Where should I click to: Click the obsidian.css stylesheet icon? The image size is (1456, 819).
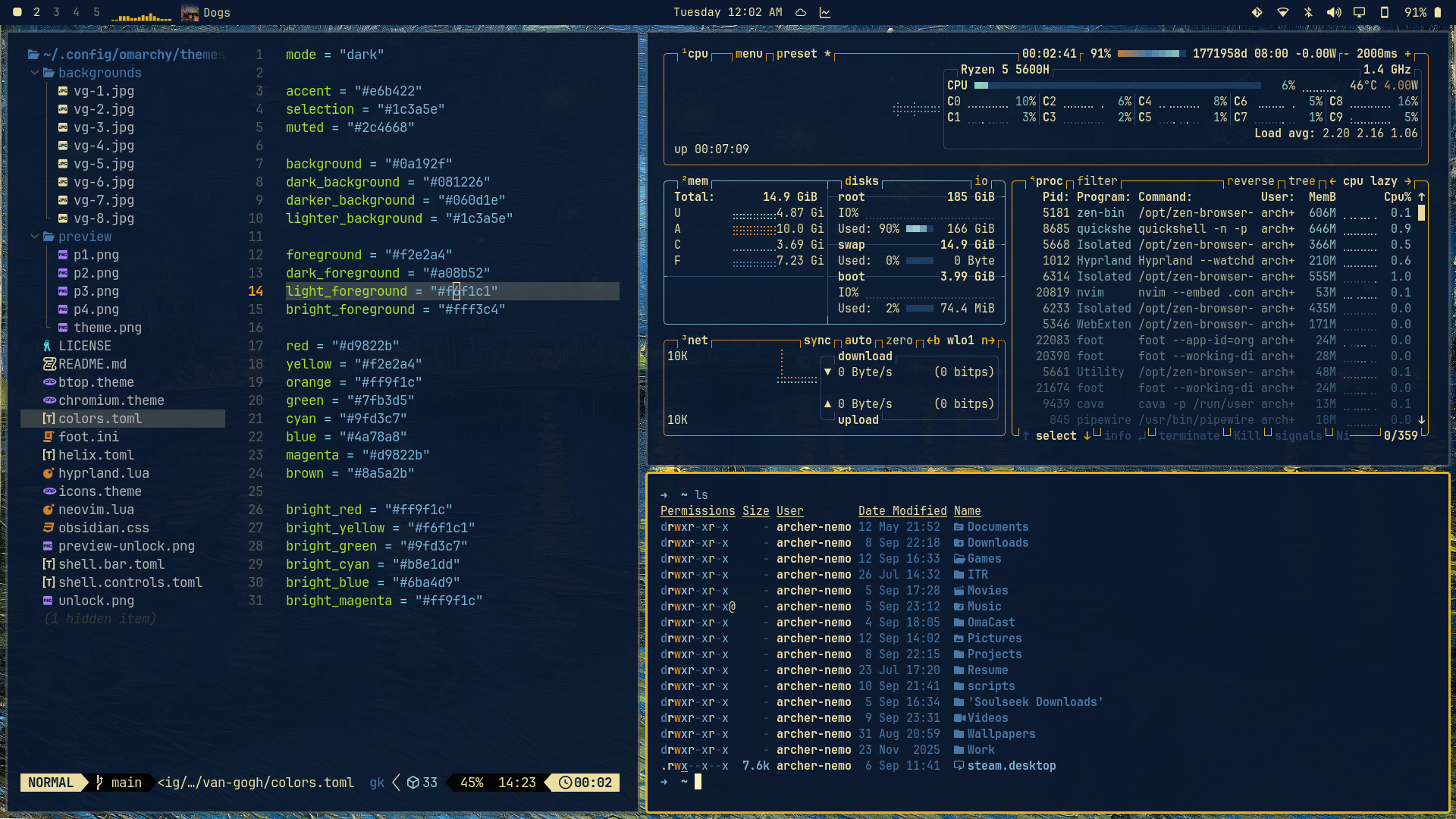48,528
